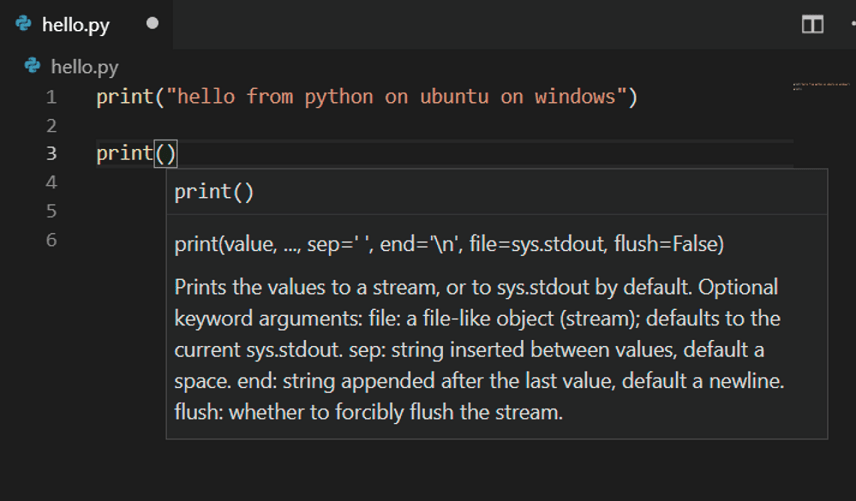Click the Python icon in the breadcrumb
This screenshot has width=856, height=501.
(33, 66)
